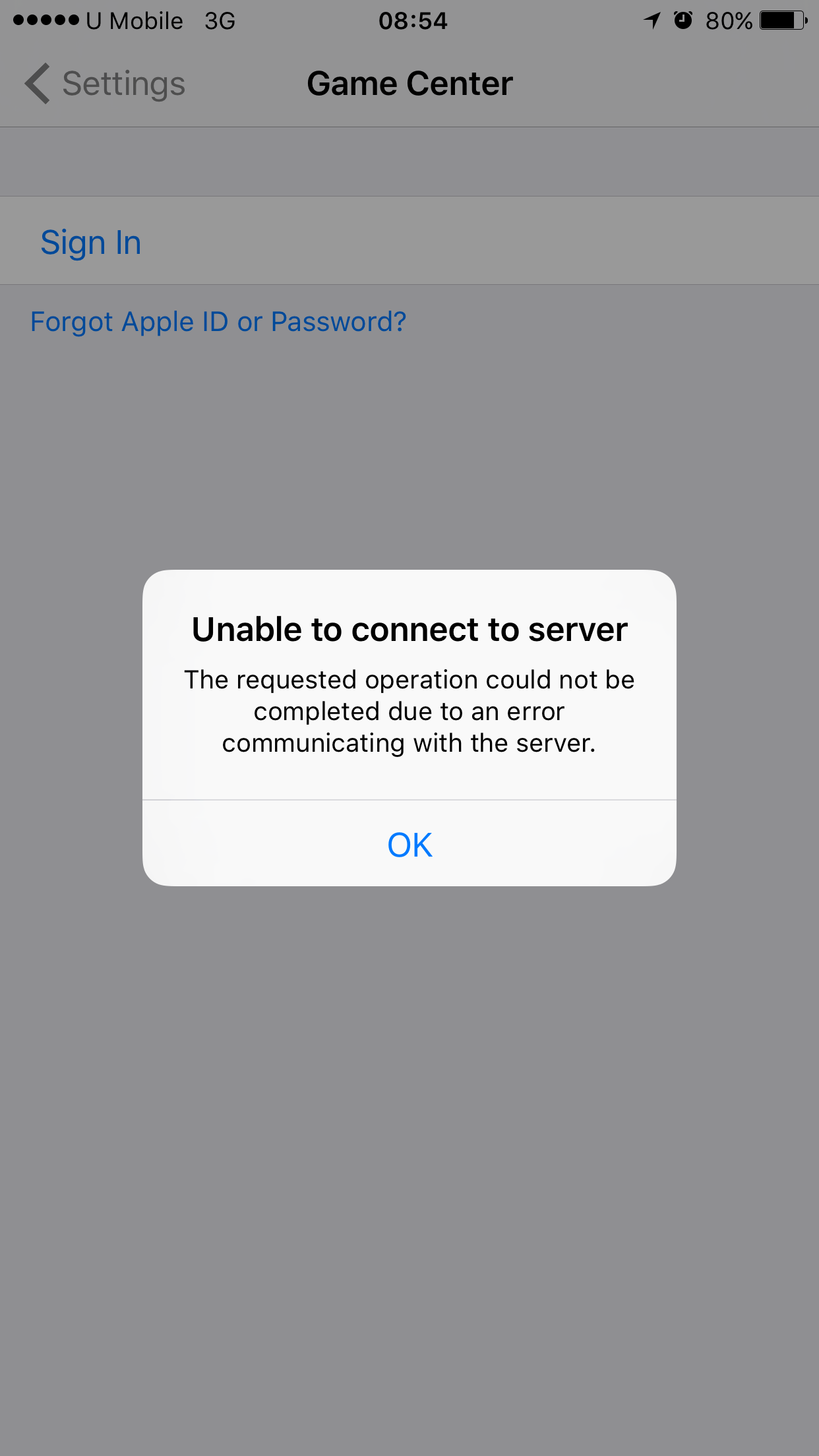The width and height of the screenshot is (819, 1456).
Task: Tap the U Mobile carrier name
Action: tap(135, 21)
